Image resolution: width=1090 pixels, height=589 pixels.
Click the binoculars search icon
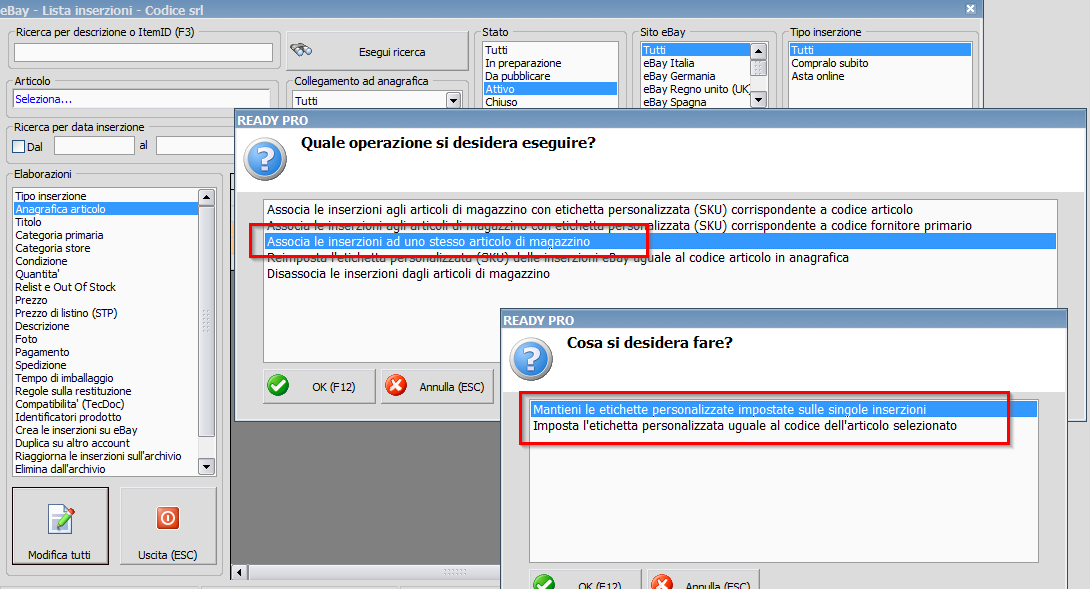coord(301,50)
